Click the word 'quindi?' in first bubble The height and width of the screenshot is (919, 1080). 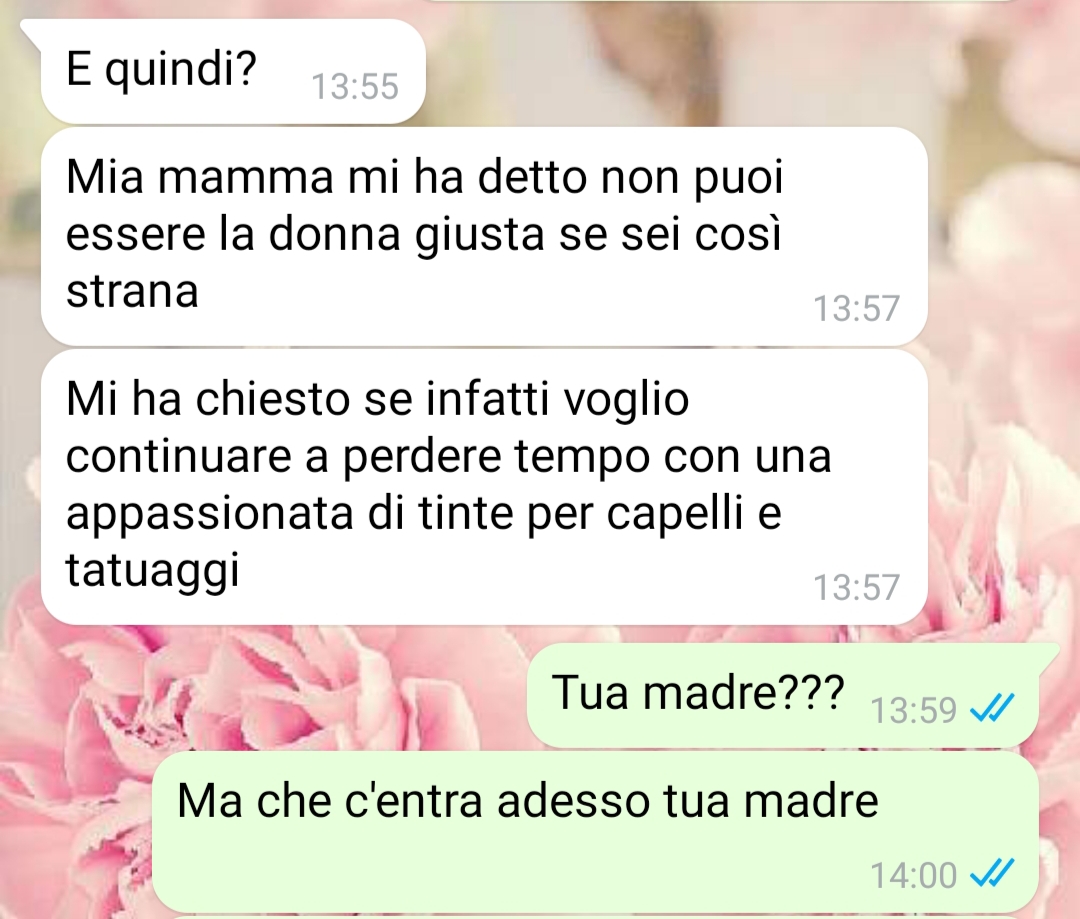click(180, 70)
